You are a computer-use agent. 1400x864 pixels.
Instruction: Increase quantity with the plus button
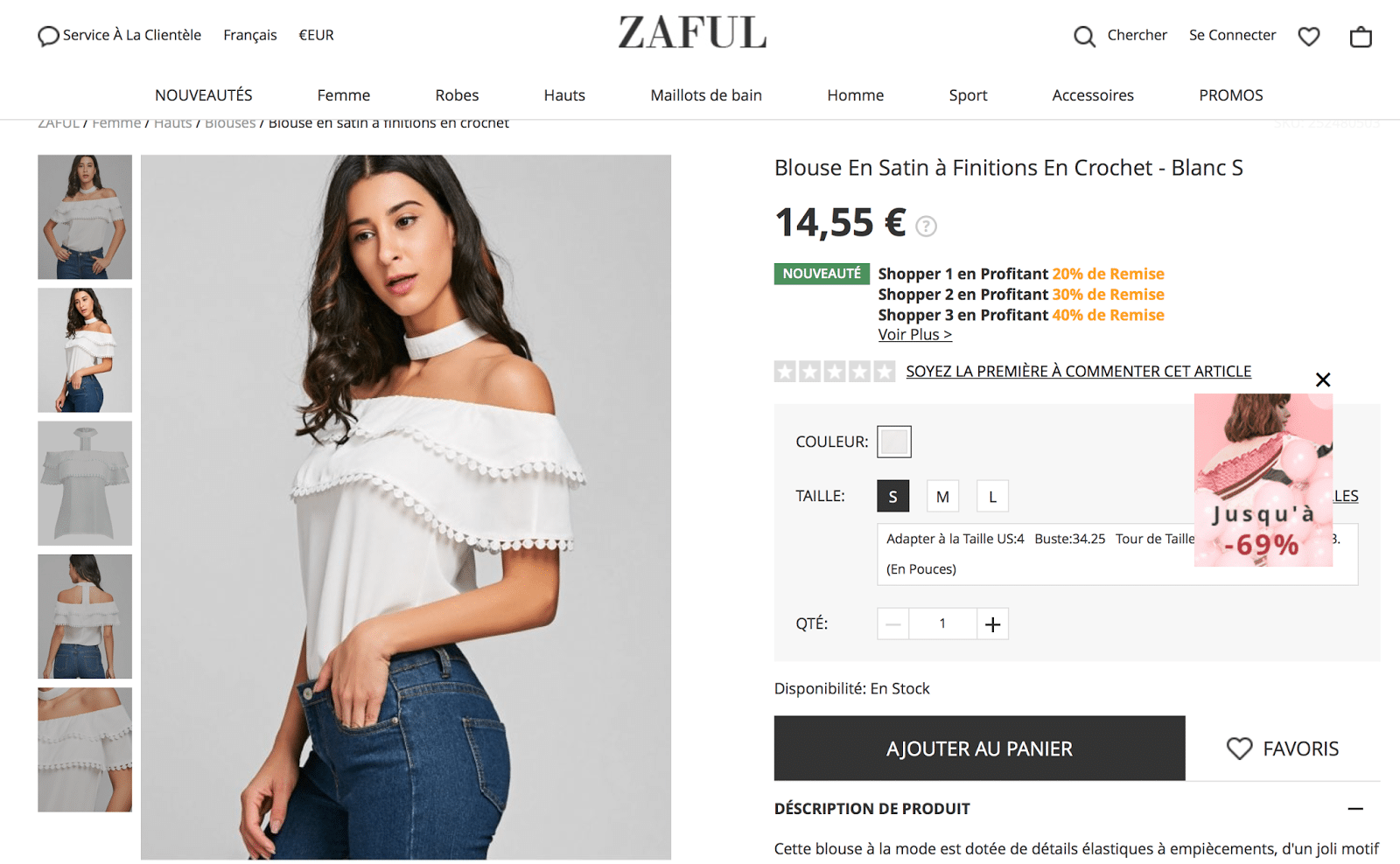tap(992, 624)
